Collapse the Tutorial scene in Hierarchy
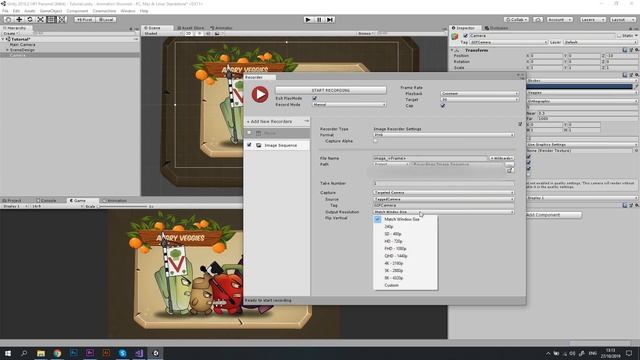 (x=3, y=39)
